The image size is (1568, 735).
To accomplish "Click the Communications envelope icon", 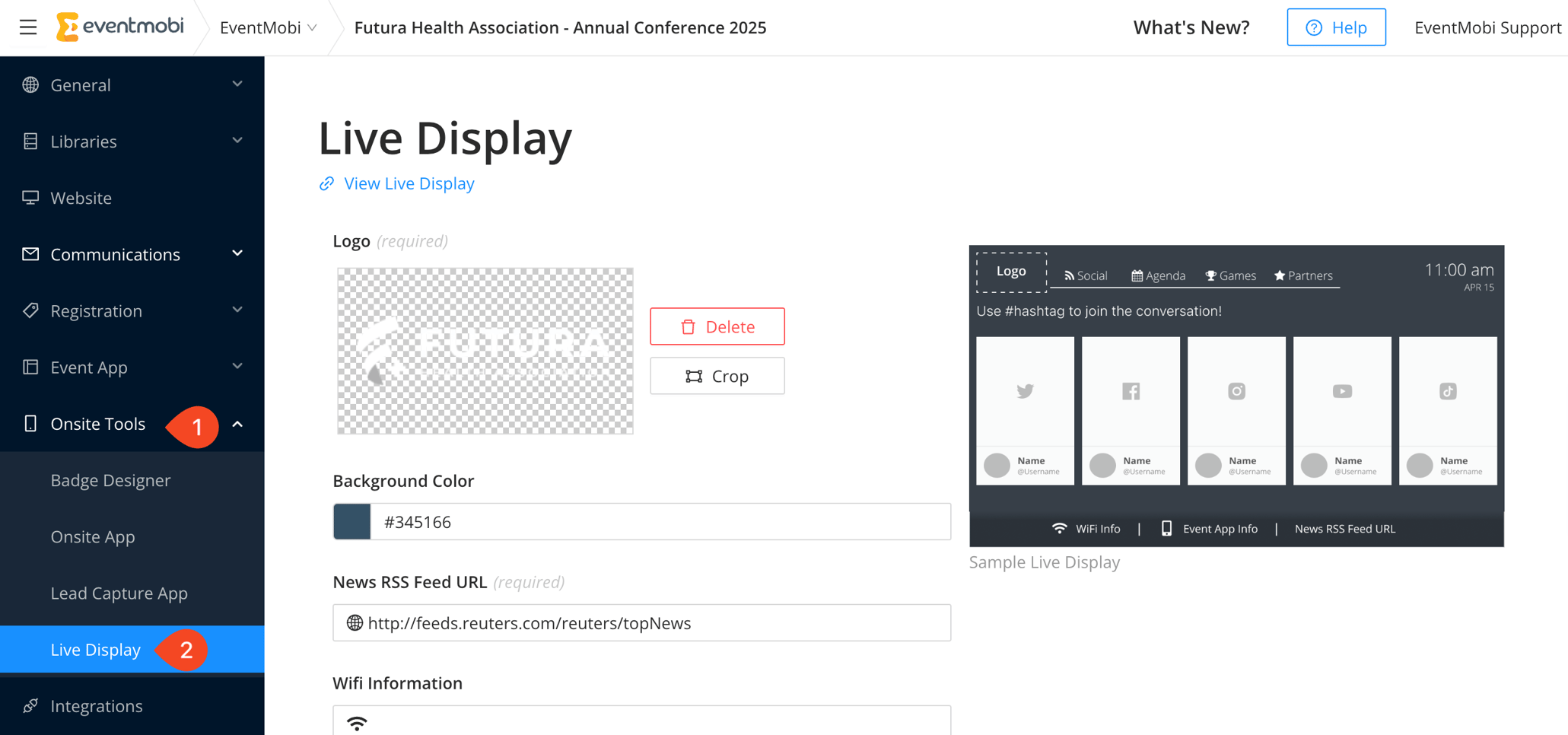I will point(30,253).
